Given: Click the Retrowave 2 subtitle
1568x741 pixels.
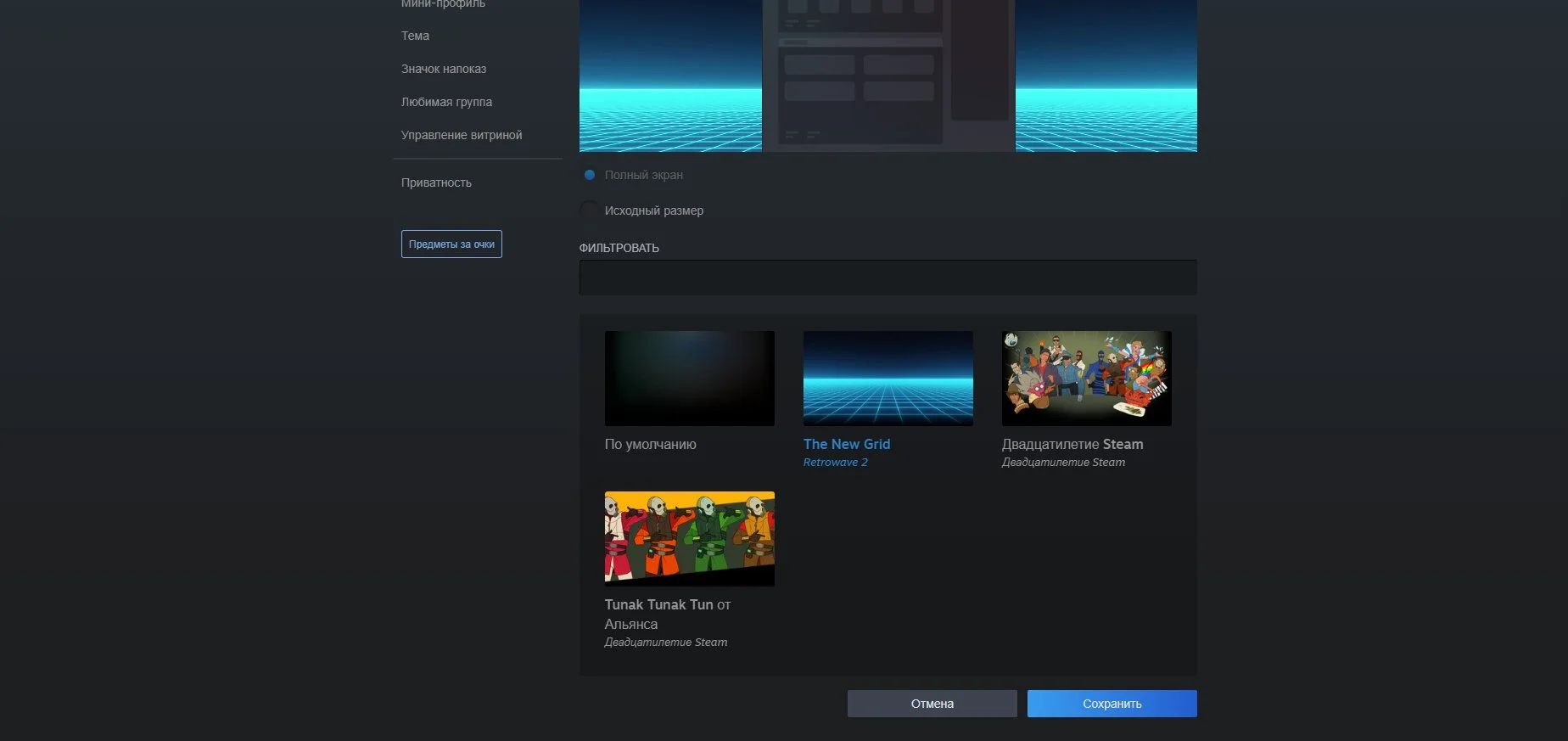Looking at the screenshot, I should [835, 463].
